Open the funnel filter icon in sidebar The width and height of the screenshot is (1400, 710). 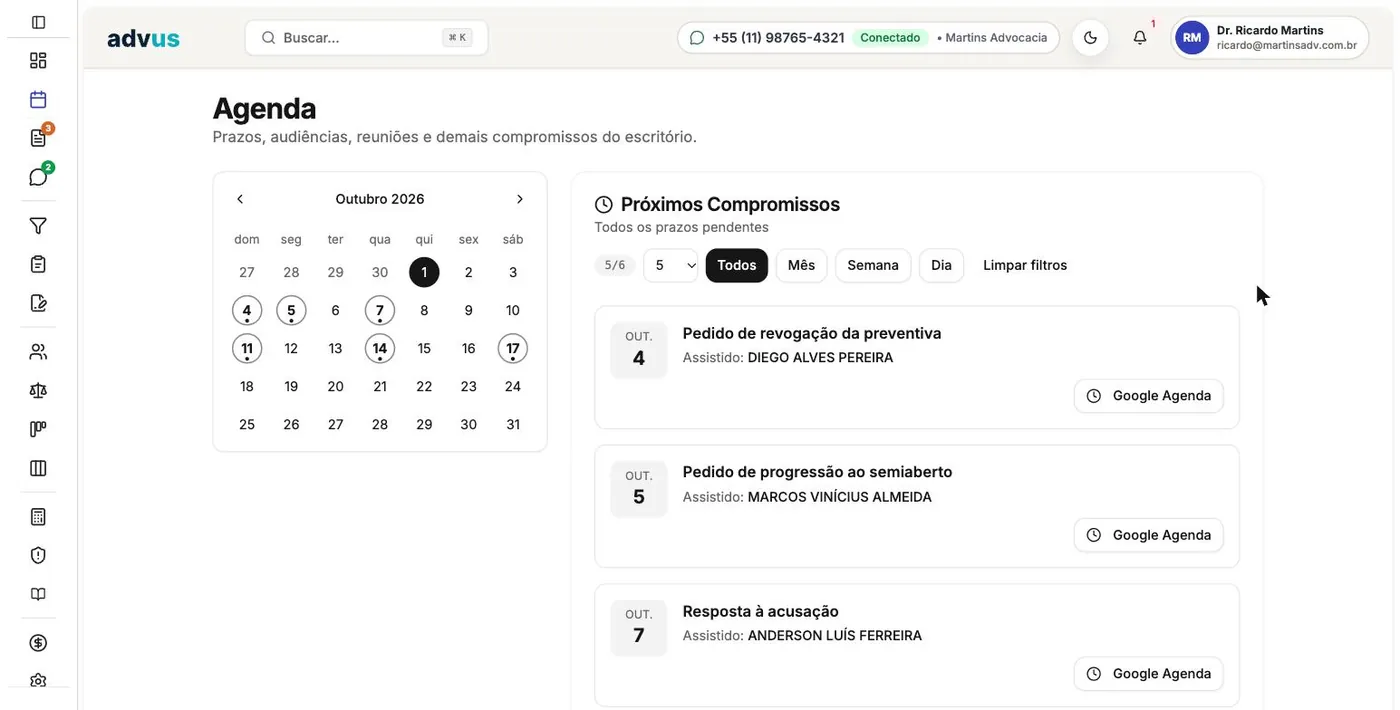tap(38, 226)
